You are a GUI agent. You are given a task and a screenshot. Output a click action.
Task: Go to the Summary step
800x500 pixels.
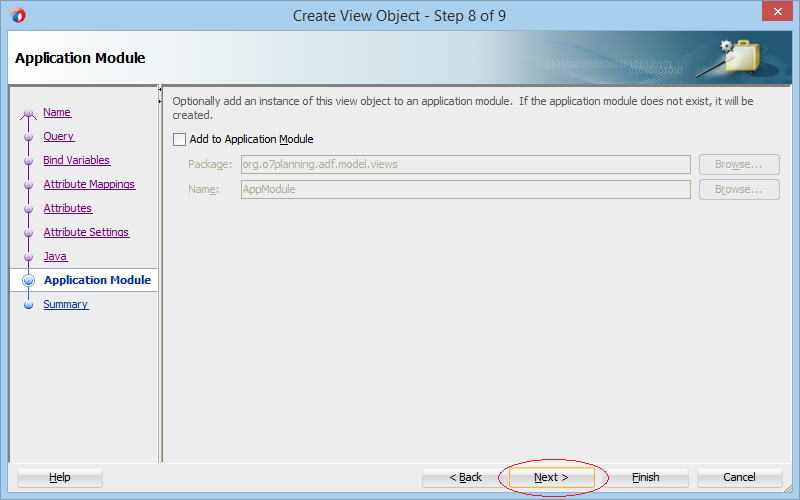tap(66, 304)
